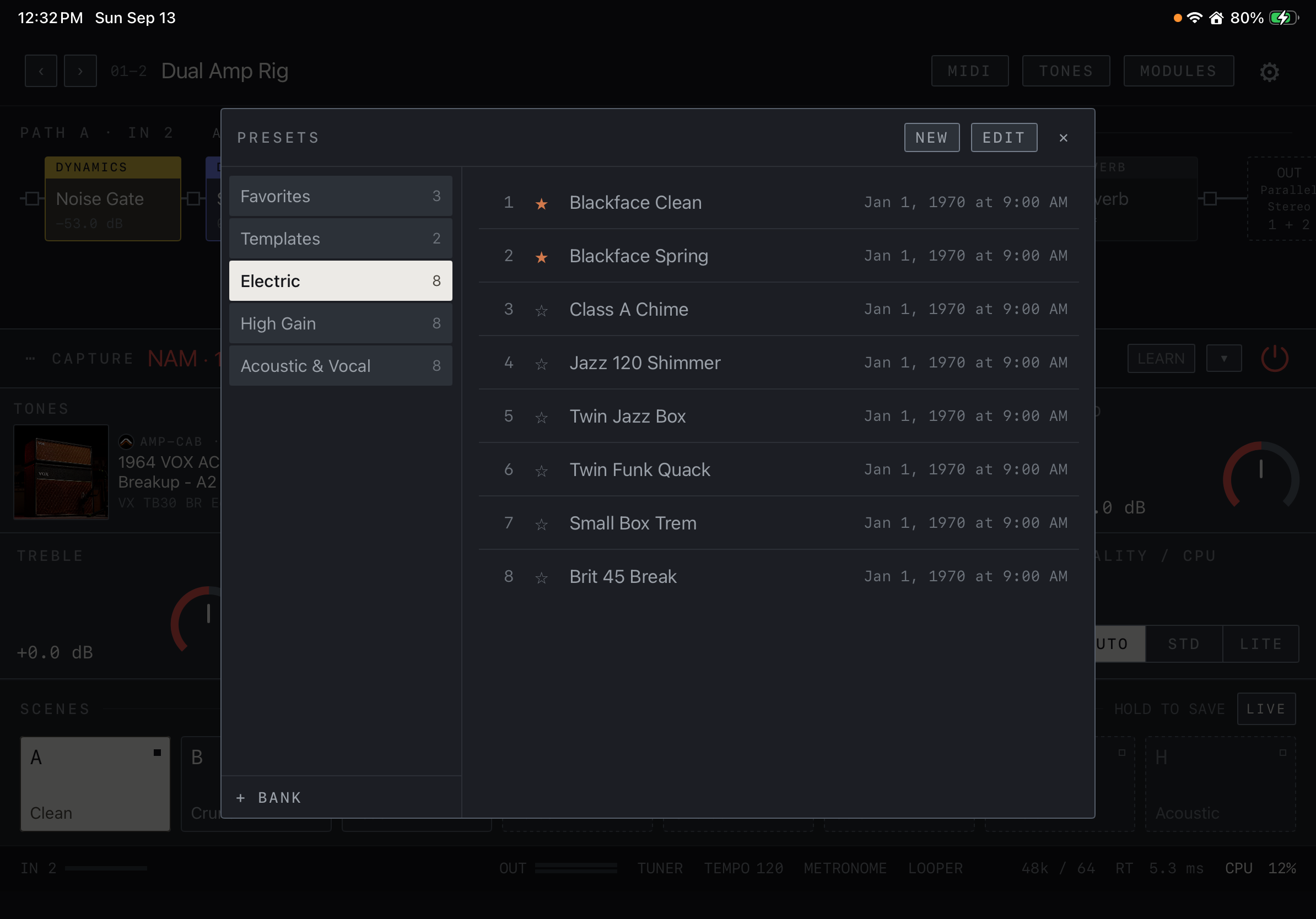Select the Electric bank
Image resolution: width=1316 pixels, height=919 pixels.
click(341, 281)
